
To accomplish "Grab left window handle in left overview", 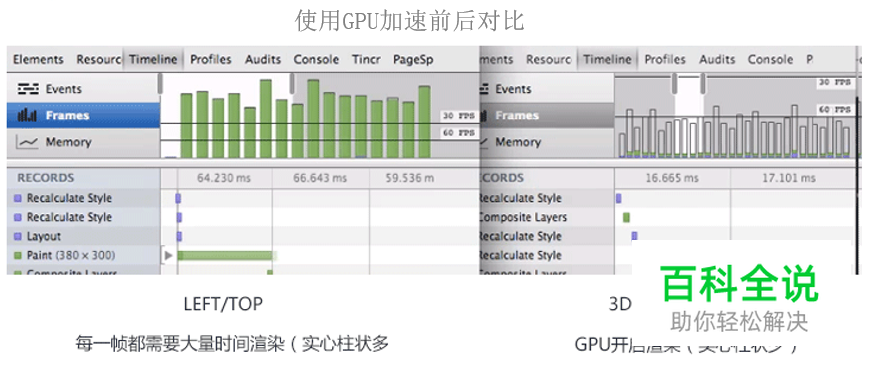I will click(161, 84).
